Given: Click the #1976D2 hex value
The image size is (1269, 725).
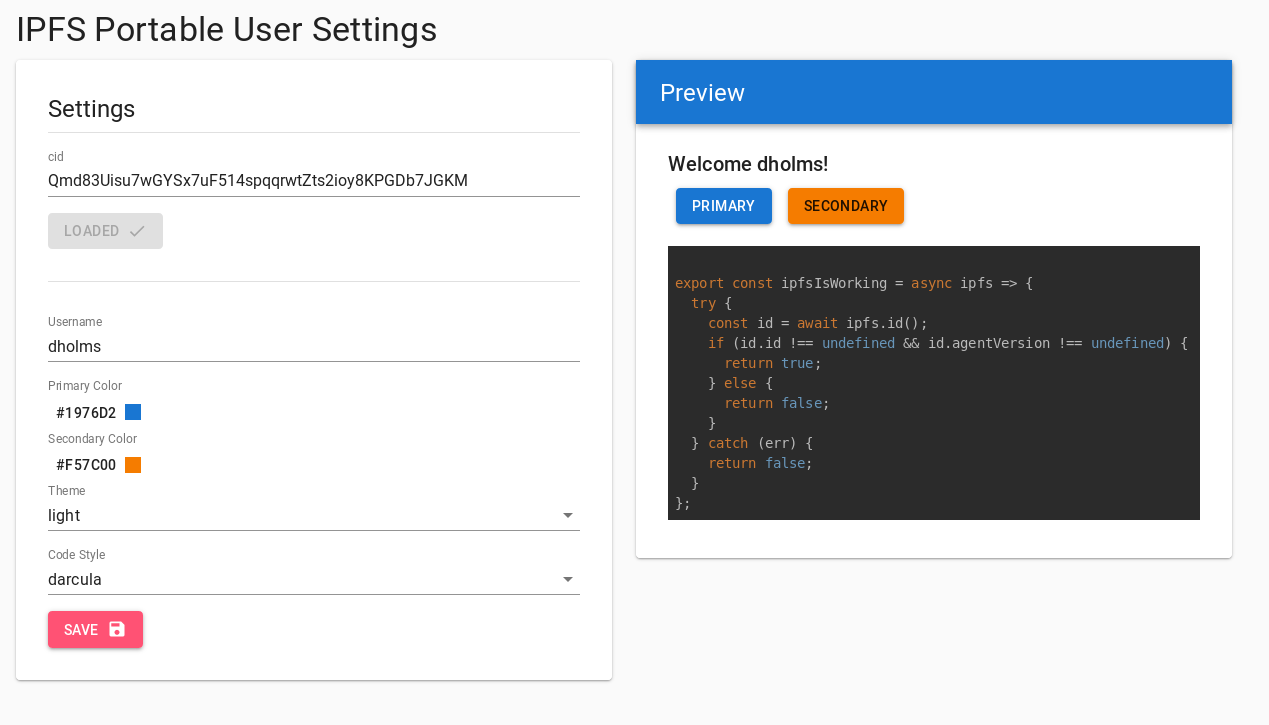Looking at the screenshot, I should pyautogui.click(x=86, y=413).
